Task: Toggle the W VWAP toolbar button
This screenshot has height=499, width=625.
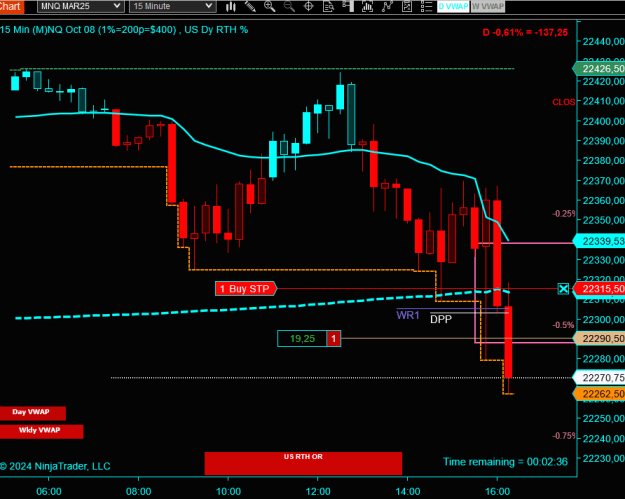Action: 488,6
